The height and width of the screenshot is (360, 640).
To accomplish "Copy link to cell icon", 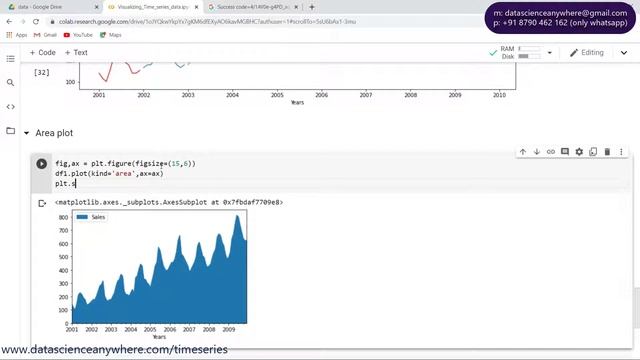I will [x=551, y=152].
